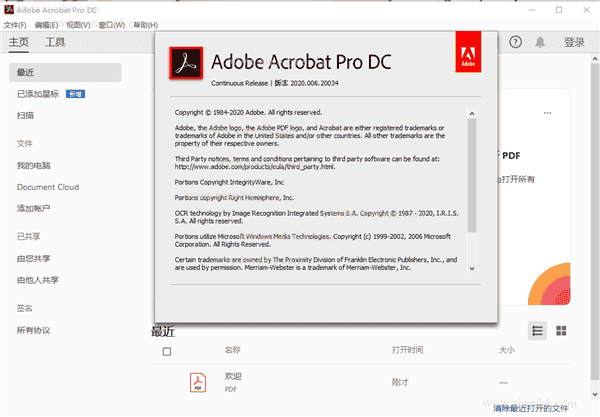
Task: Open the notifications bell icon
Action: point(541,42)
